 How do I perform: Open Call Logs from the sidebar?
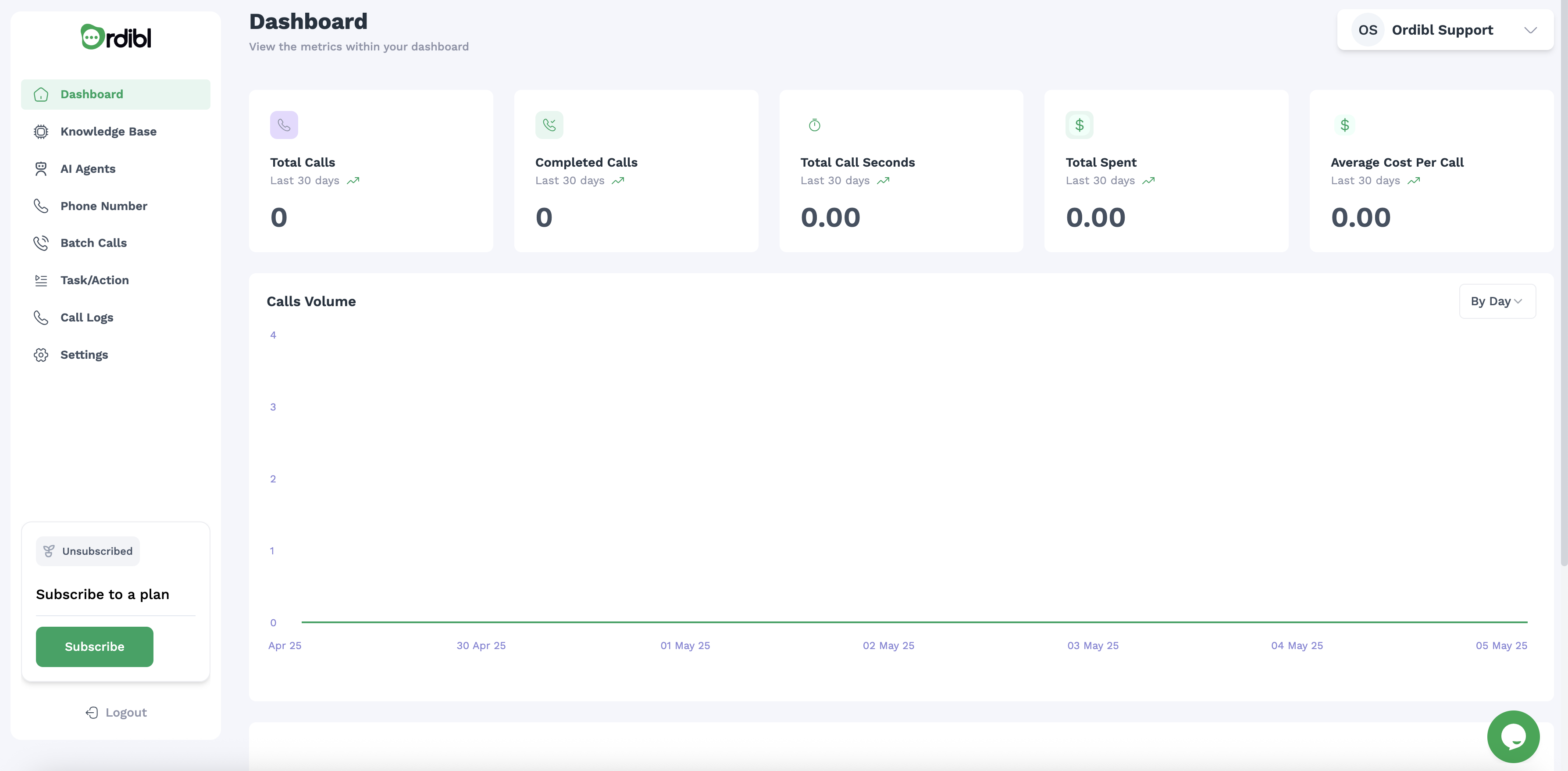tap(86, 317)
